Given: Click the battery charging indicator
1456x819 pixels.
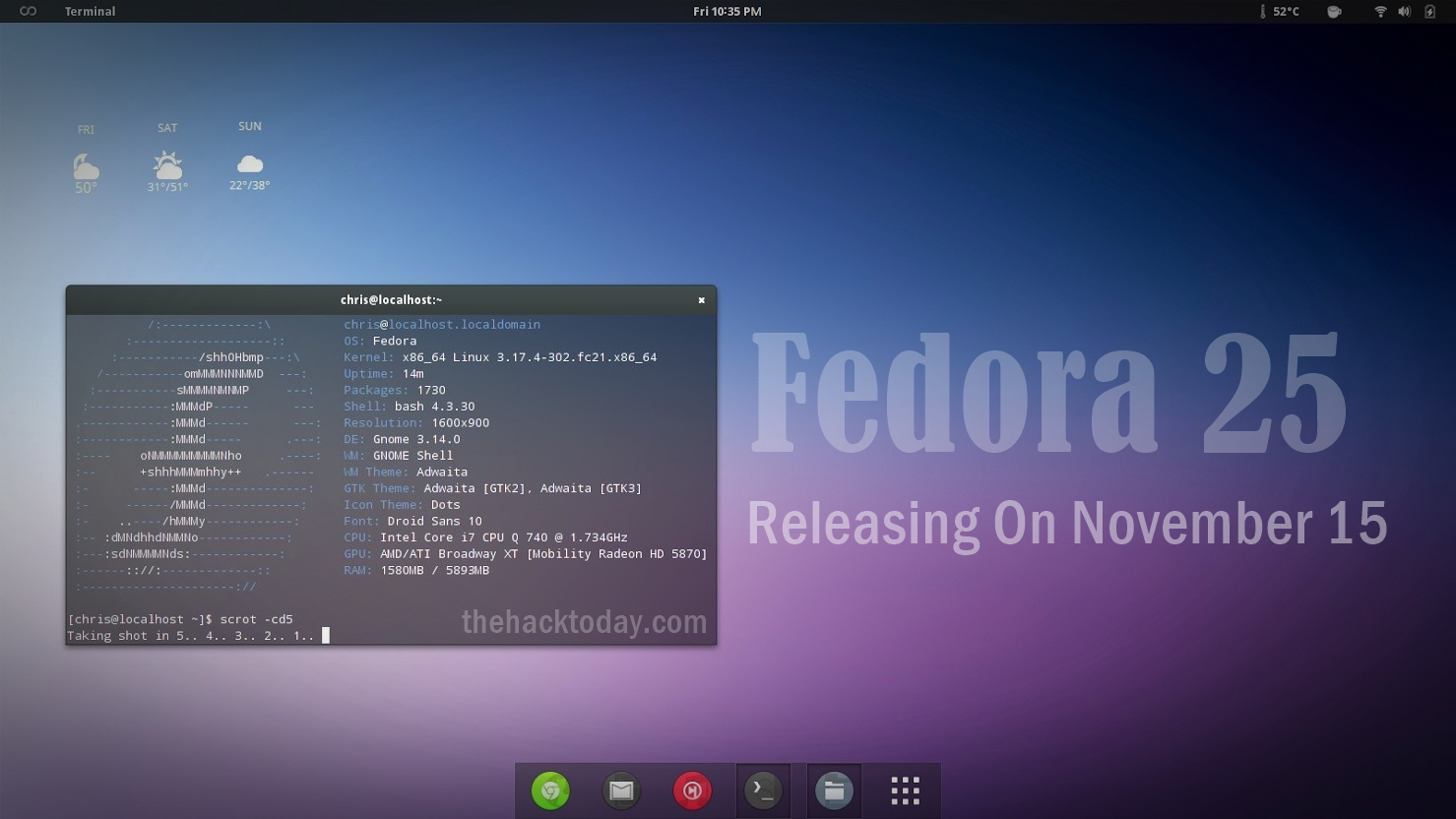Looking at the screenshot, I should pyautogui.click(x=1429, y=11).
